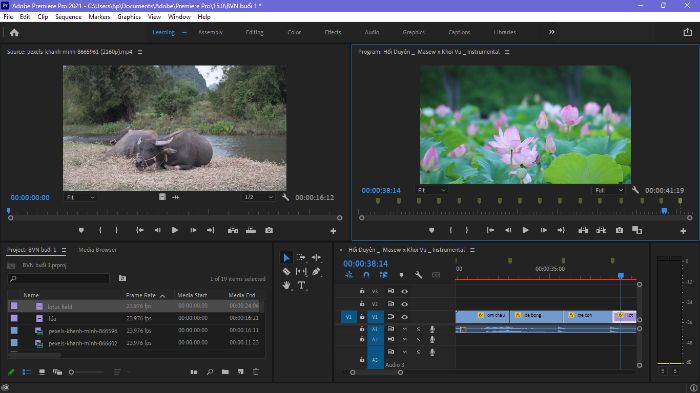This screenshot has width=700, height=393.
Task: Export frame from Source monitor camera icon
Action: click(x=269, y=230)
